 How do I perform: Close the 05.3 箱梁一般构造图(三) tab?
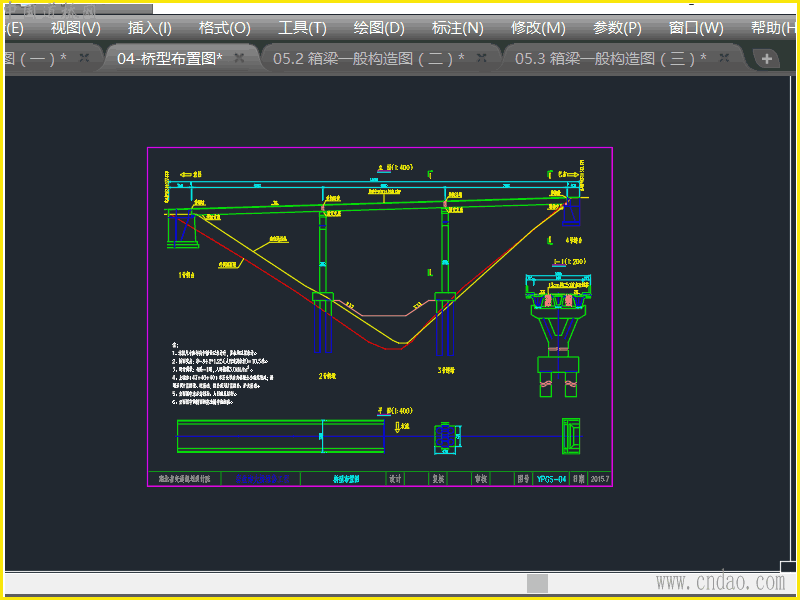(x=724, y=59)
